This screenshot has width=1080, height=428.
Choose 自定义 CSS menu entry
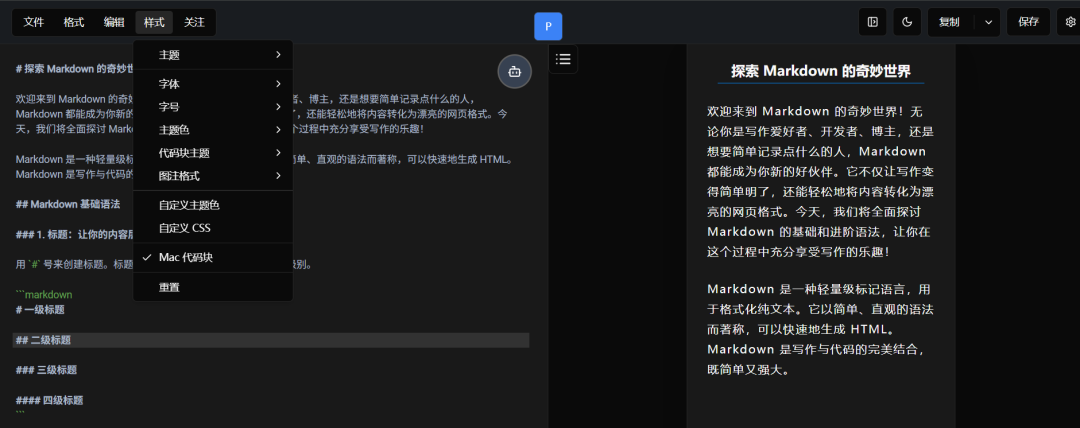click(x=213, y=228)
